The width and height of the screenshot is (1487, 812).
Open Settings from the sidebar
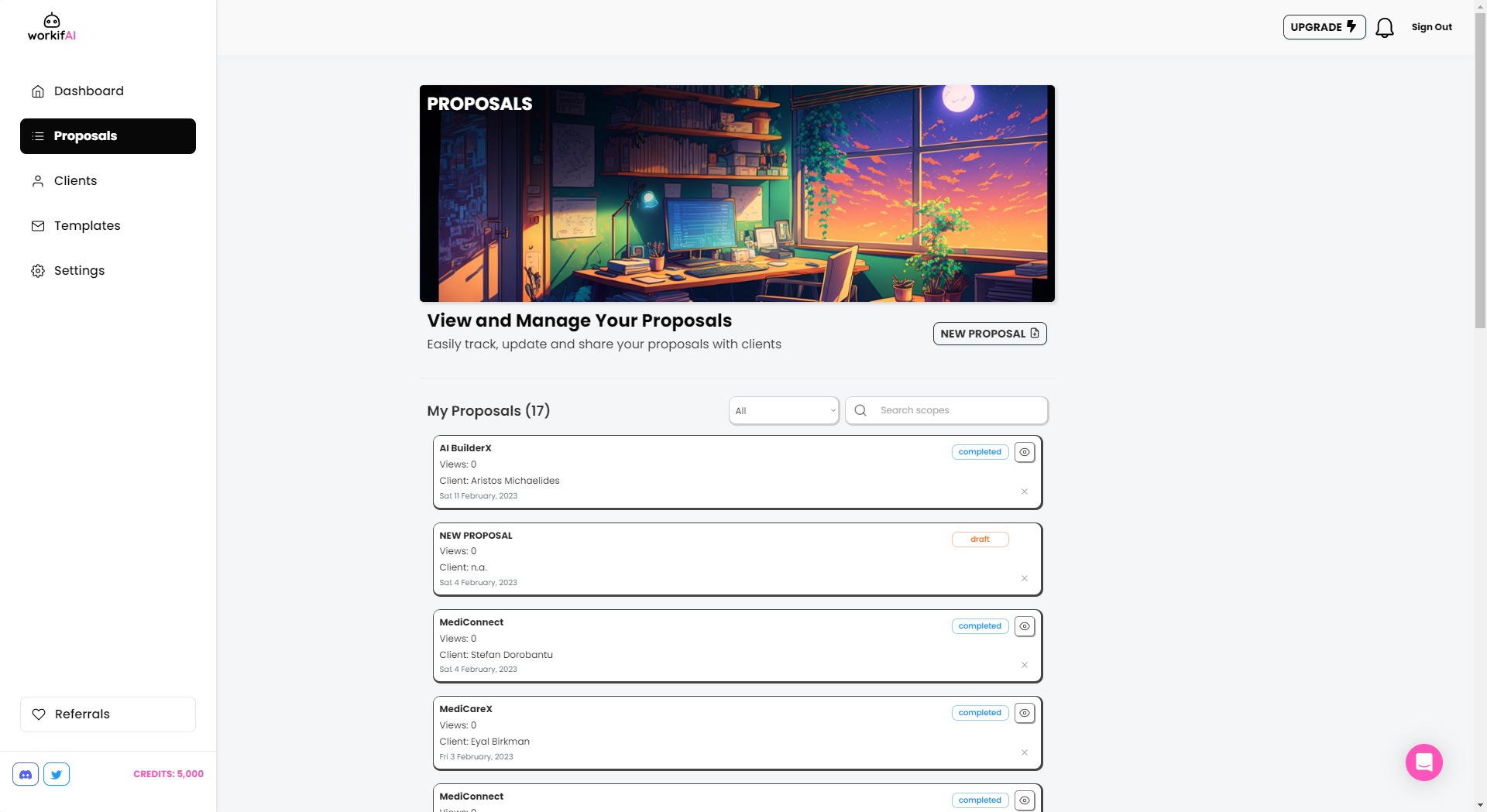pos(108,271)
